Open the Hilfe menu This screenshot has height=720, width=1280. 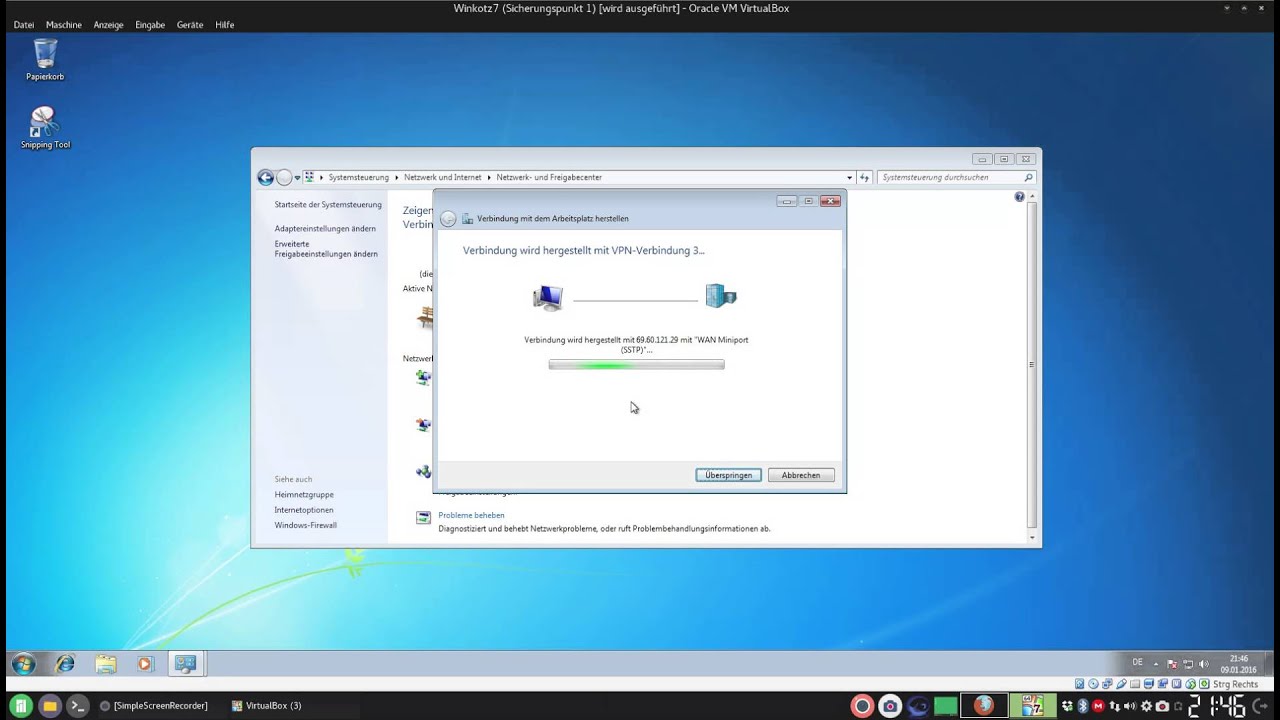224,24
